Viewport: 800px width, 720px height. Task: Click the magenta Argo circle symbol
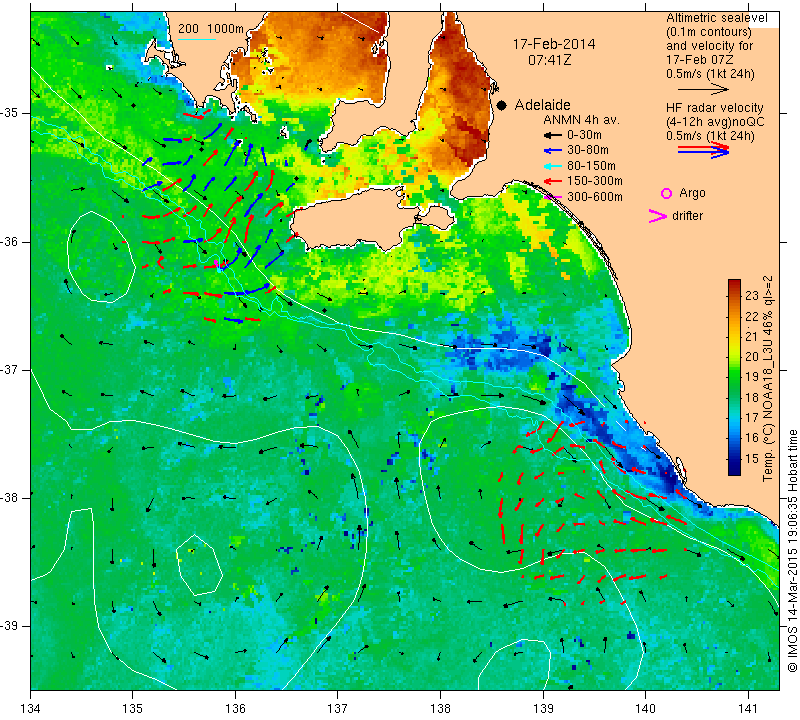click(x=666, y=193)
